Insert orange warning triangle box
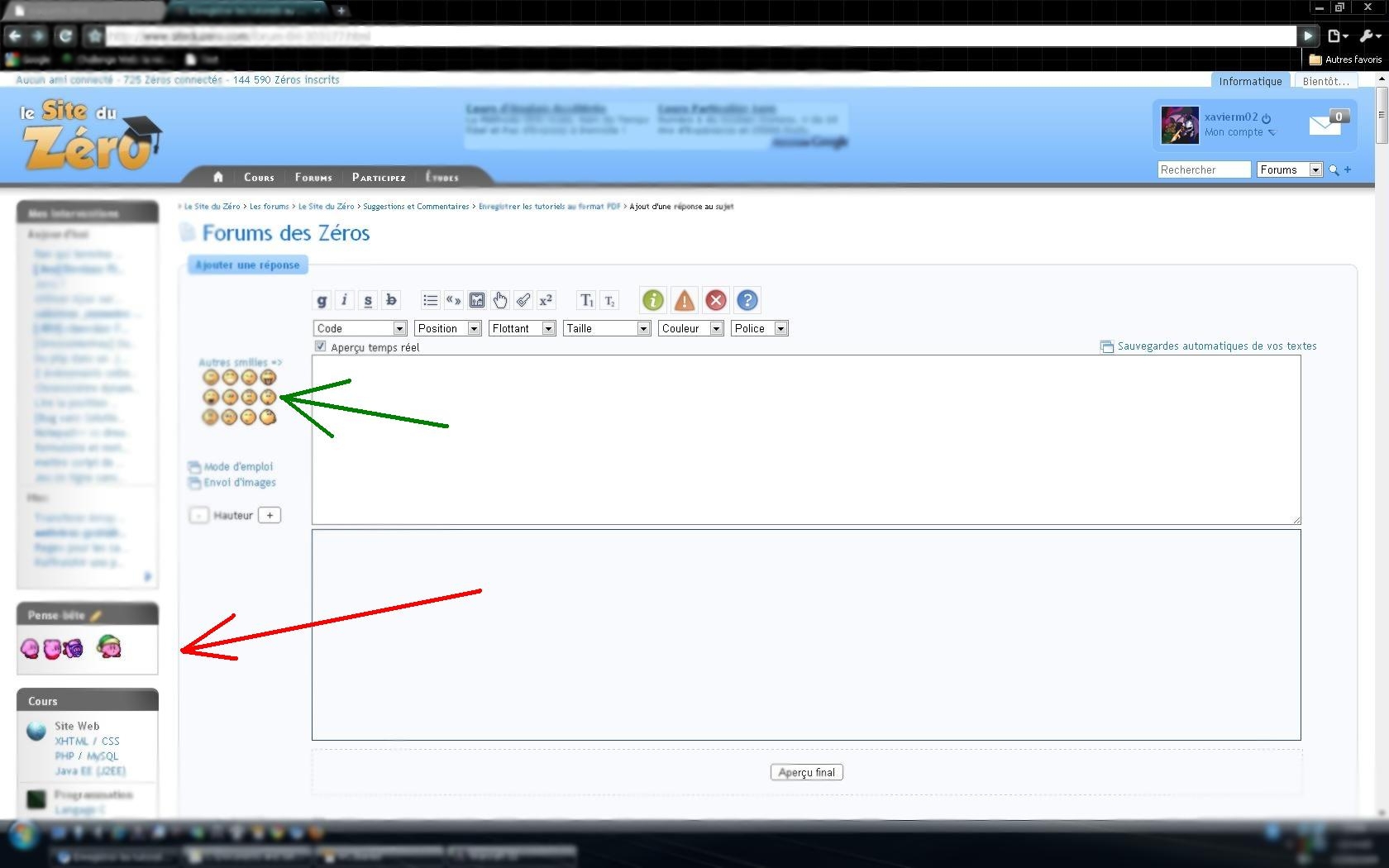 (x=685, y=300)
